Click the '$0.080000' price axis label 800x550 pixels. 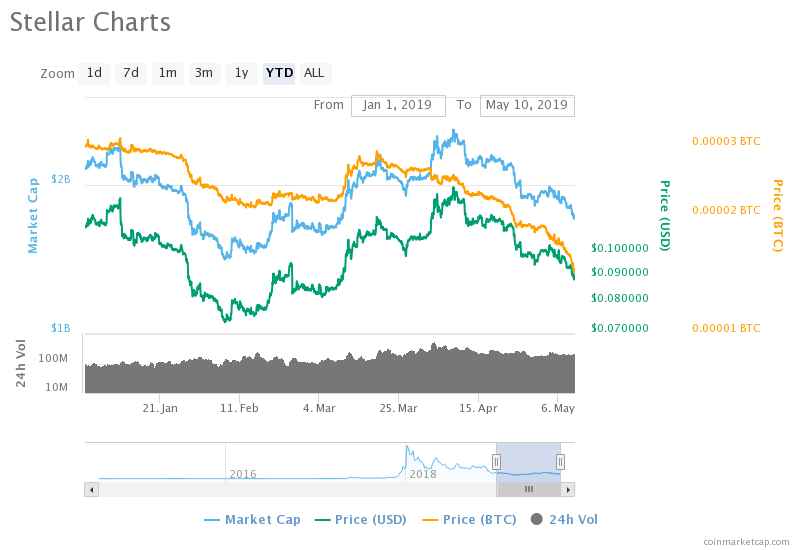point(619,298)
